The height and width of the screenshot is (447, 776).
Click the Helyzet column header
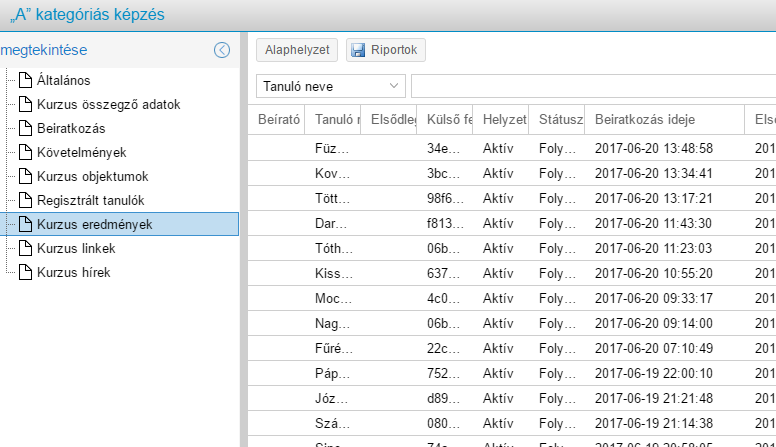click(503, 120)
